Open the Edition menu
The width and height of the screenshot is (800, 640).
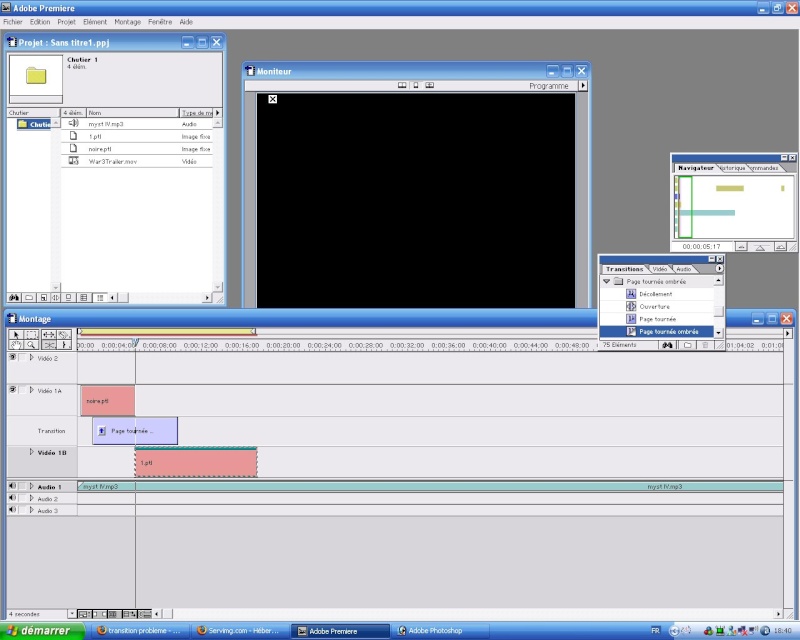click(40, 22)
